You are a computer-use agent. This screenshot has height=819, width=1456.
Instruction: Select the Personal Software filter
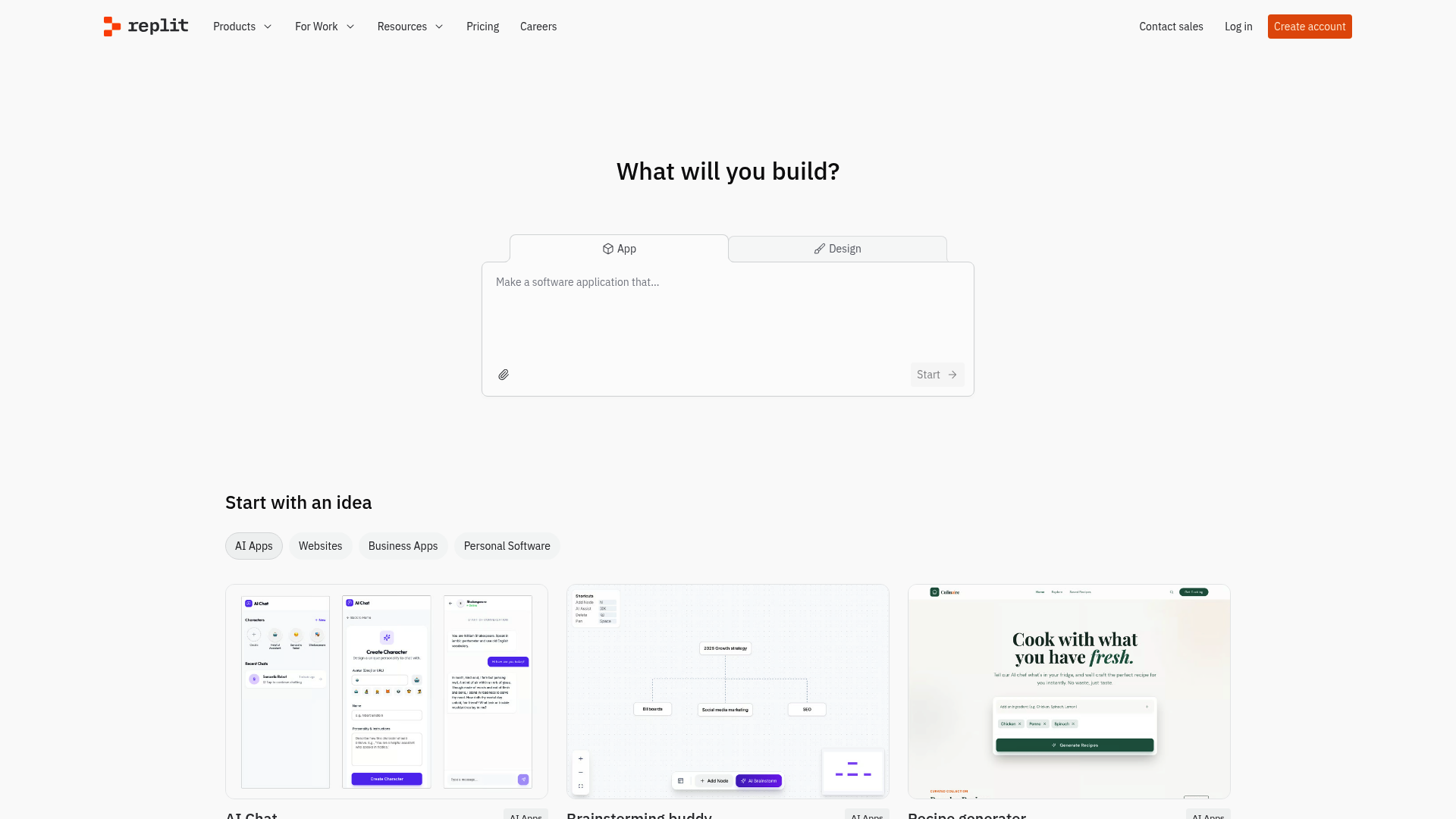point(507,546)
